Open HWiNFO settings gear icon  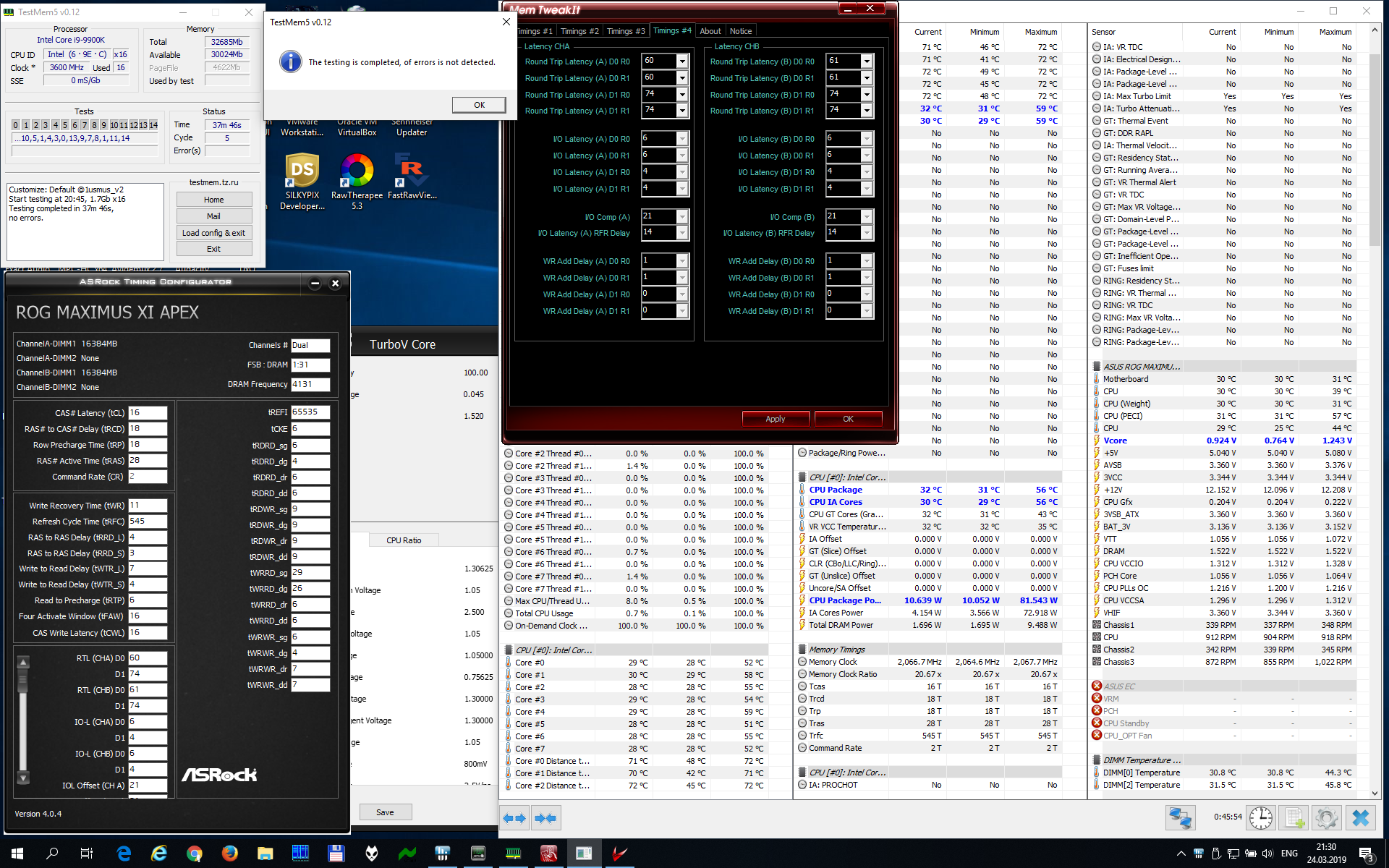(x=1326, y=818)
